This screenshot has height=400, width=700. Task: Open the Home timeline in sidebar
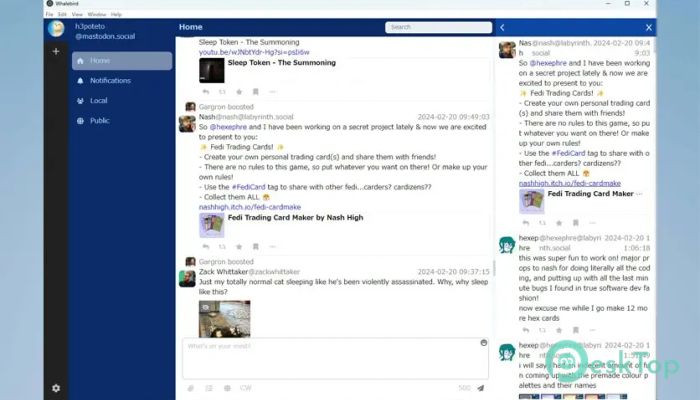click(x=122, y=61)
